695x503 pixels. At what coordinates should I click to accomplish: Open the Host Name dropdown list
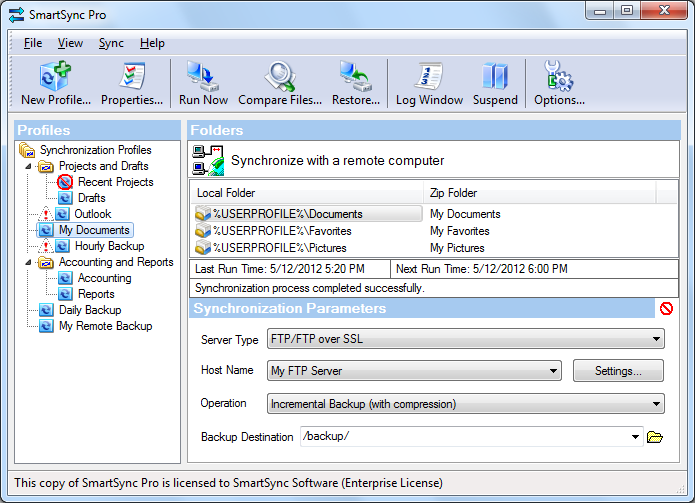pos(553,372)
